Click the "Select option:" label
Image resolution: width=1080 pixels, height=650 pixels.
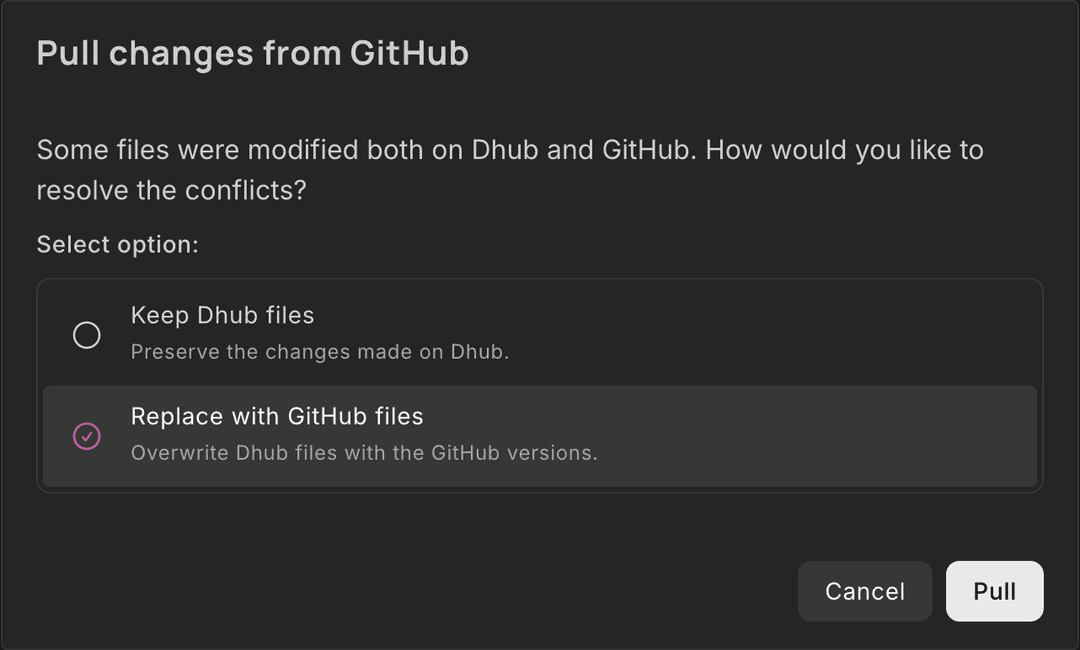click(x=117, y=245)
